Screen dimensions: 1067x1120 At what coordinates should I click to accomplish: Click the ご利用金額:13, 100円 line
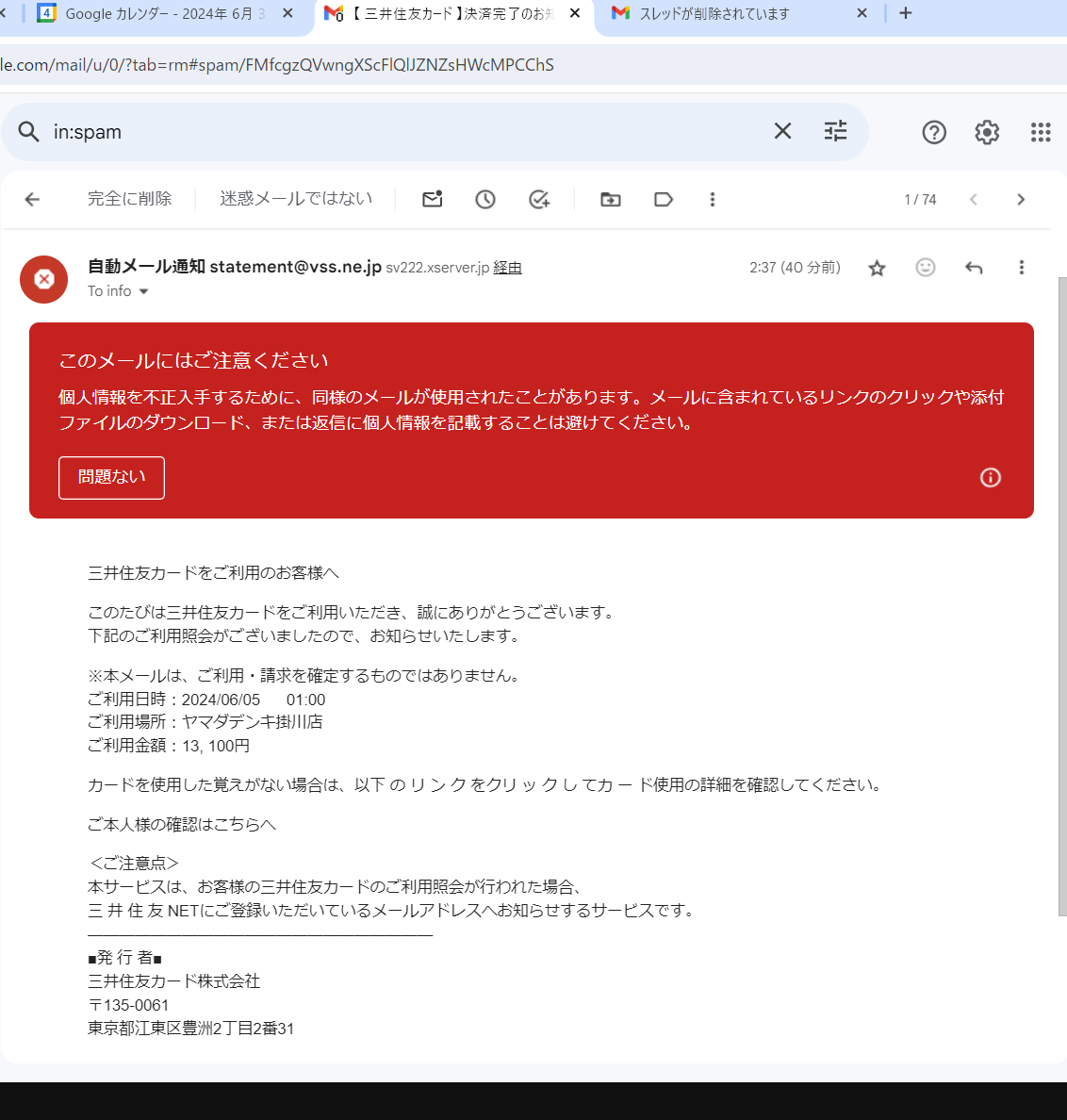169,746
